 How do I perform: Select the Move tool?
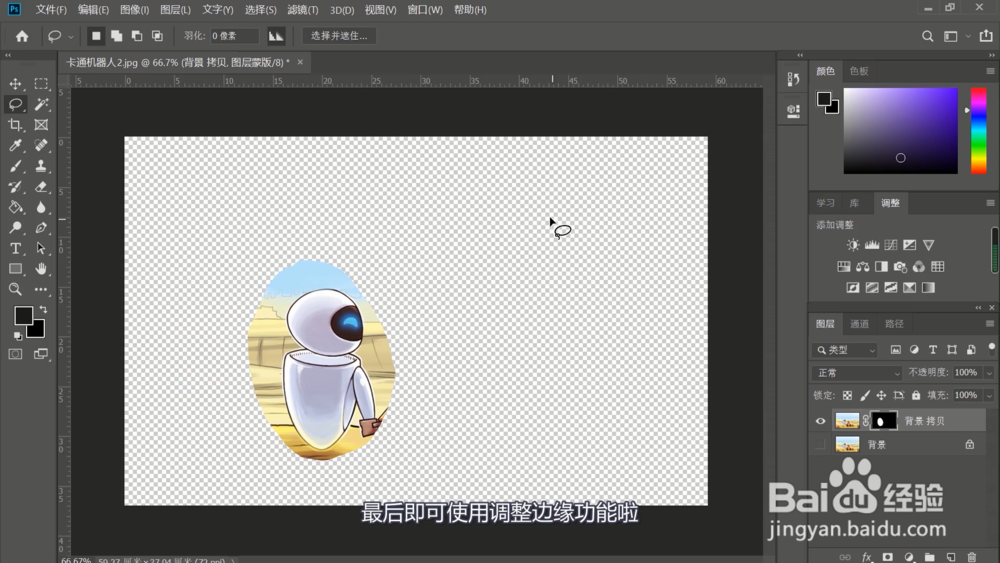coord(15,84)
